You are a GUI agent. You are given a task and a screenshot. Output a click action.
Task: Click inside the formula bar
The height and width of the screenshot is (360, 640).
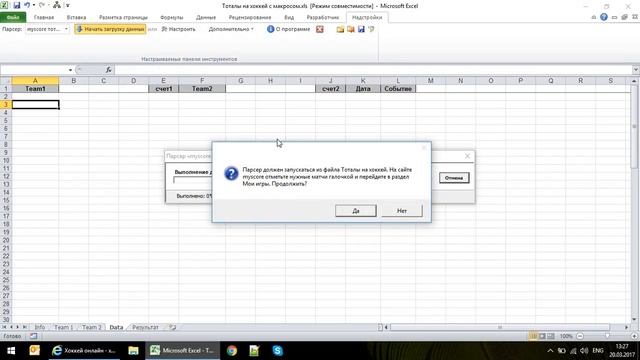tap(373, 70)
